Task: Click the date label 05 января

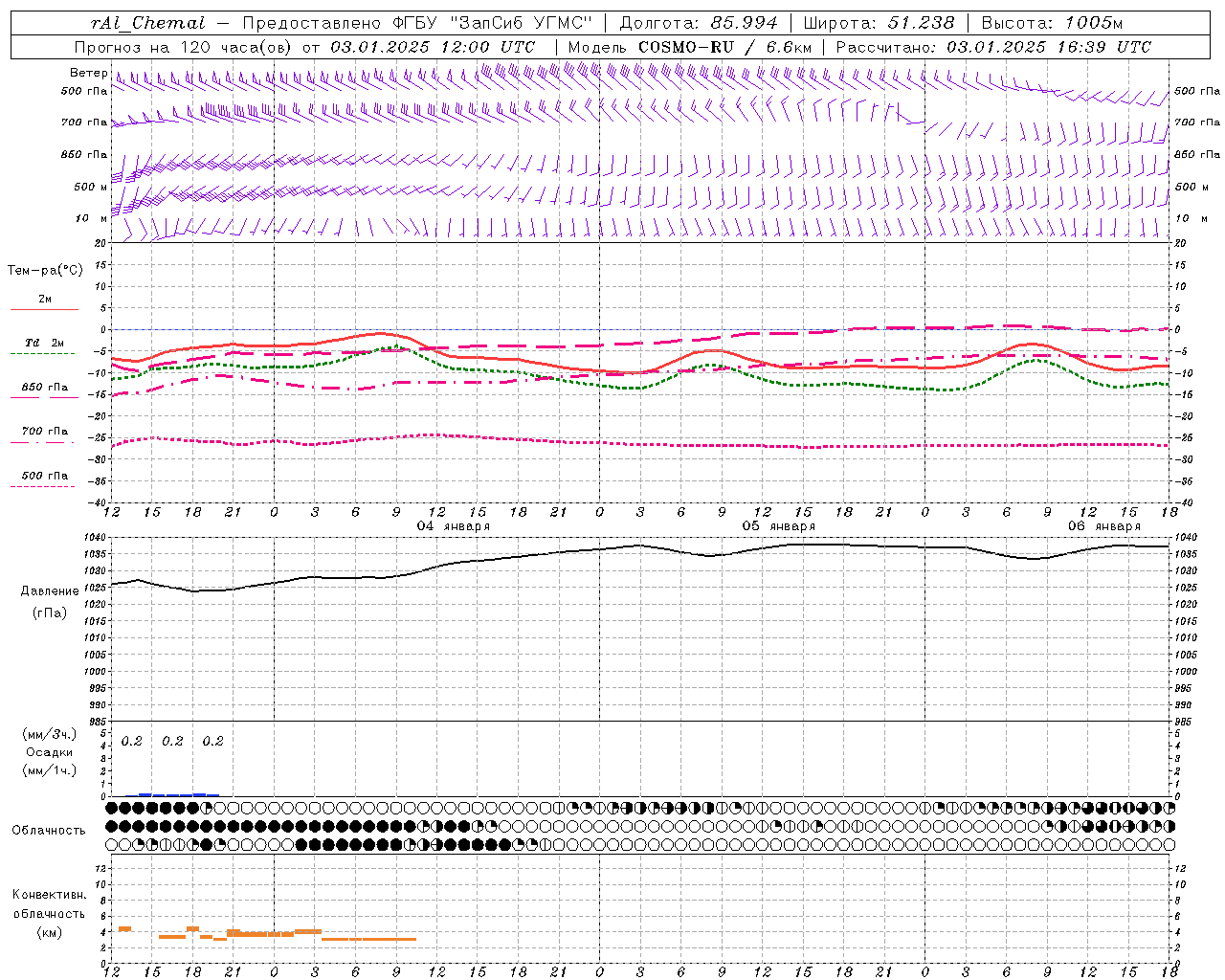Action: pos(779,526)
